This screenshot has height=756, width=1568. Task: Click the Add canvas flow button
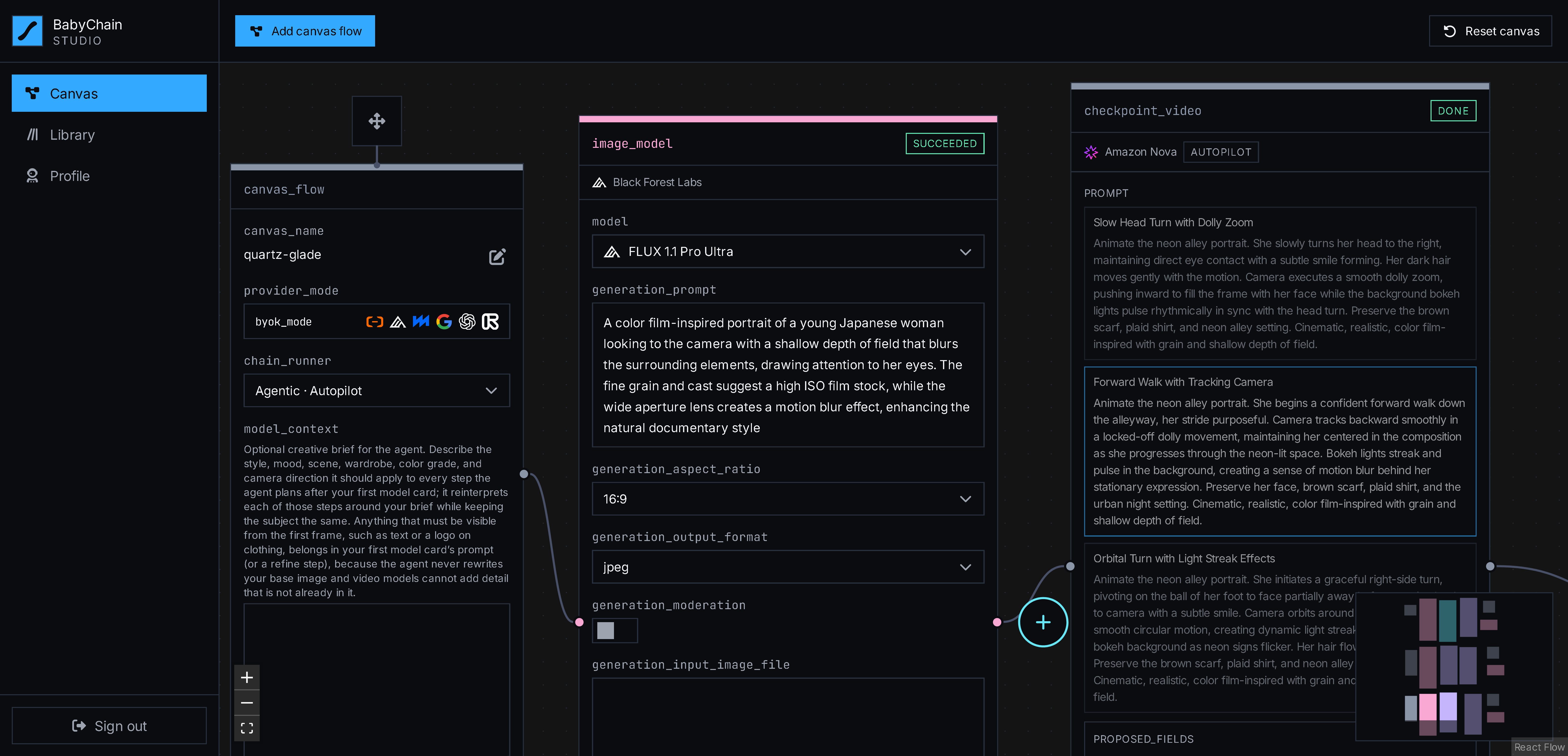(305, 31)
